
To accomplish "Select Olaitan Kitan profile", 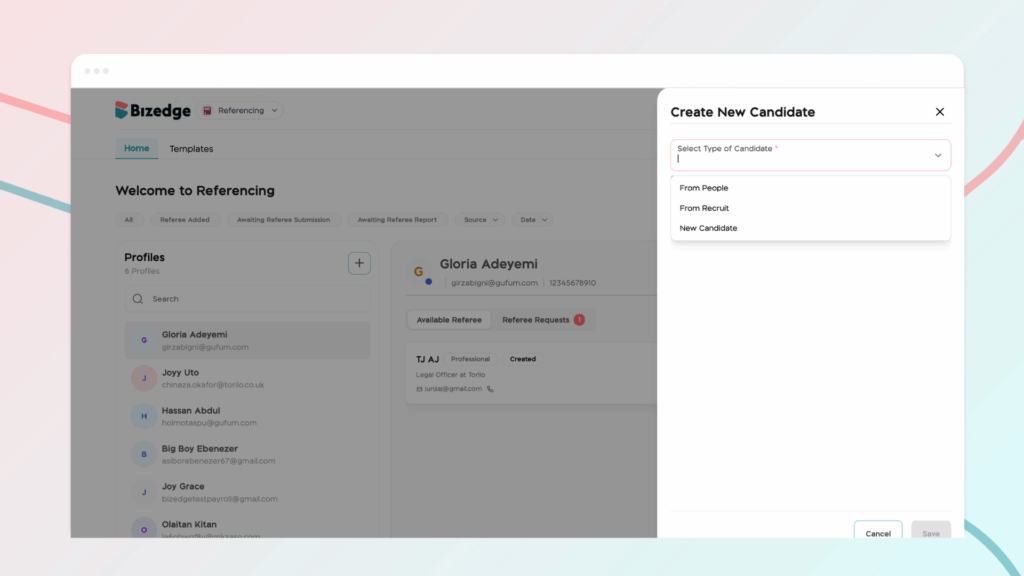I will click(x=247, y=526).
